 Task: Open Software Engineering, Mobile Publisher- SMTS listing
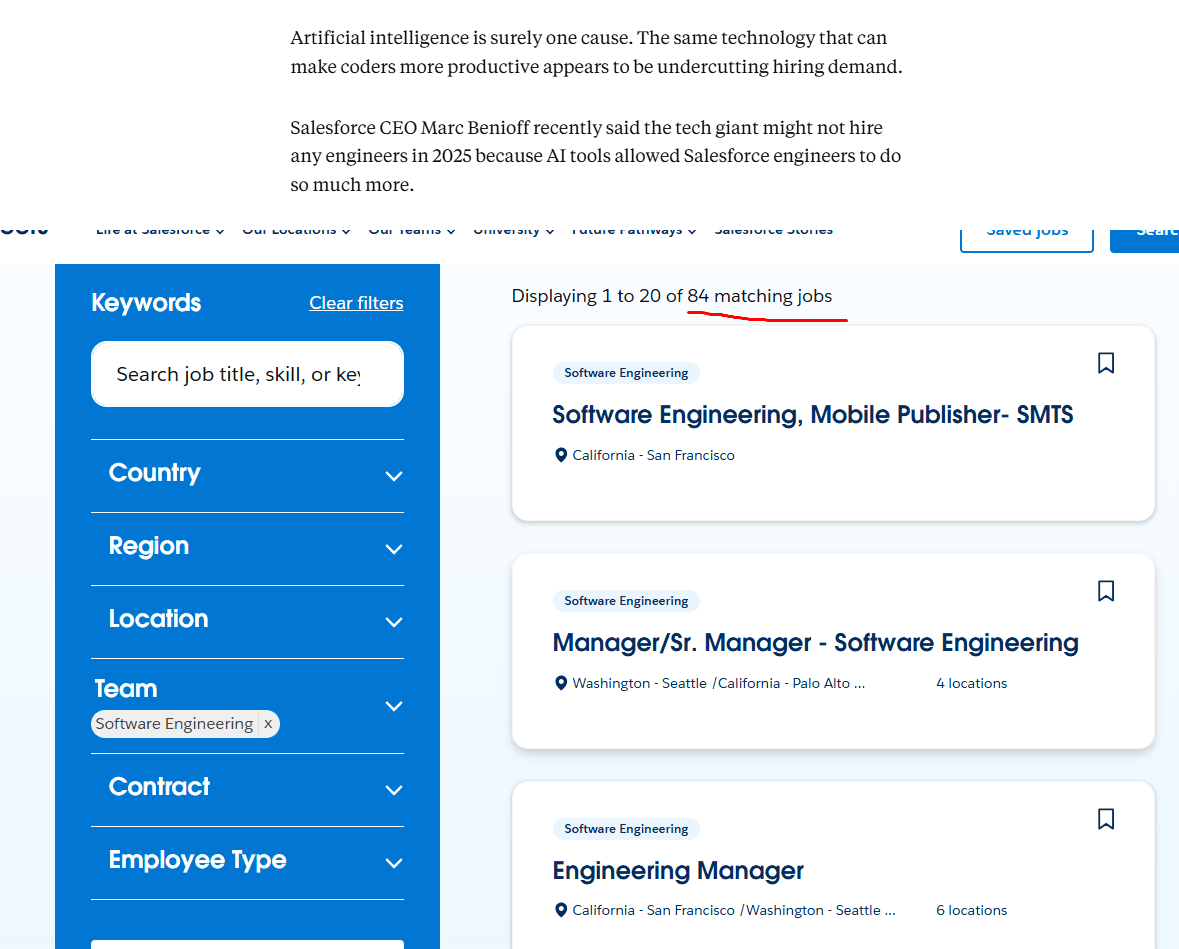pos(812,415)
